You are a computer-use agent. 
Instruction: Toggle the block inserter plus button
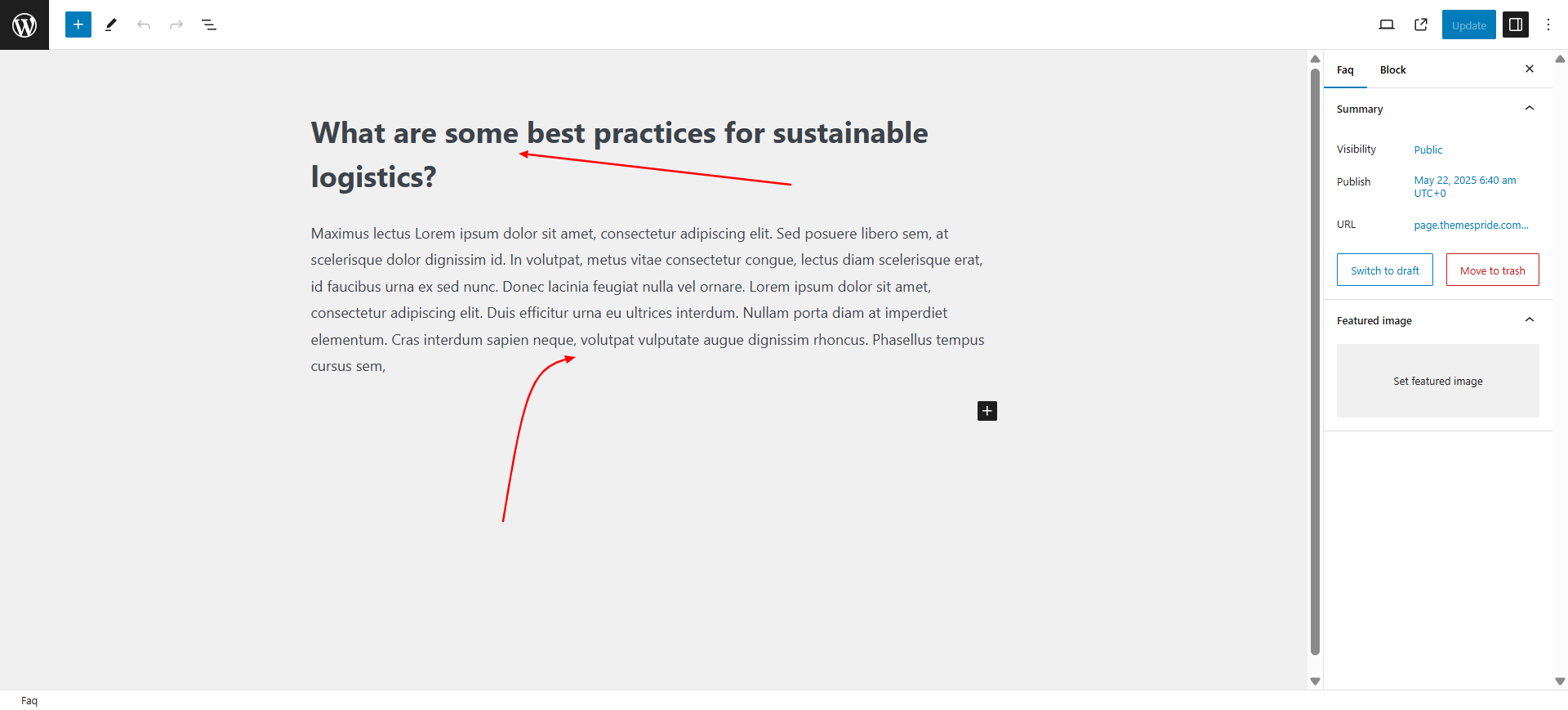[78, 25]
